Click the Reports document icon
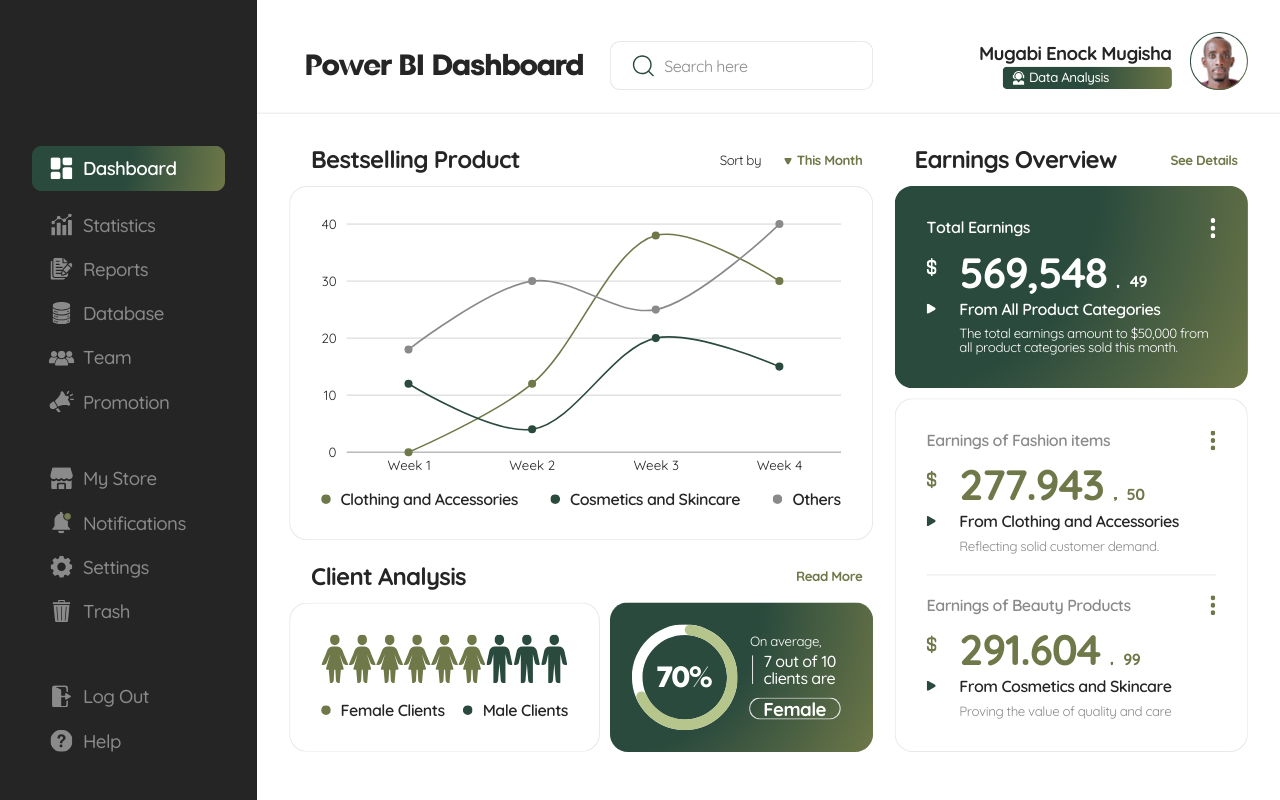The width and height of the screenshot is (1280, 800). (x=61, y=269)
